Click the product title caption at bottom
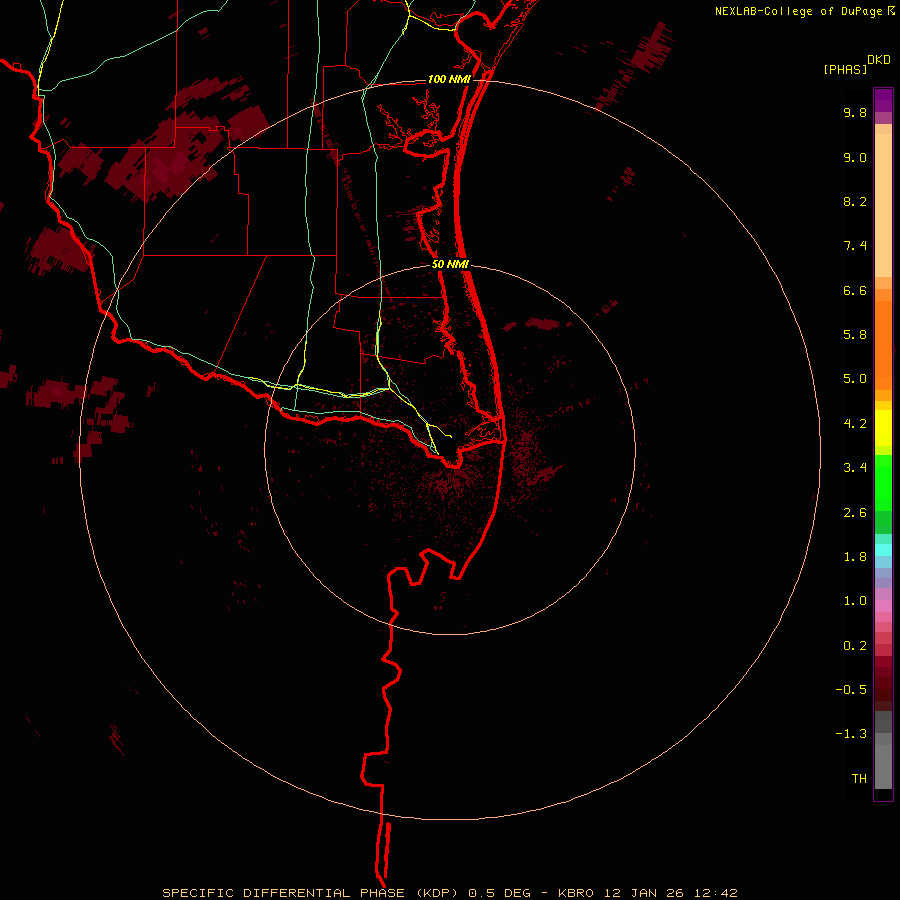 (449, 893)
